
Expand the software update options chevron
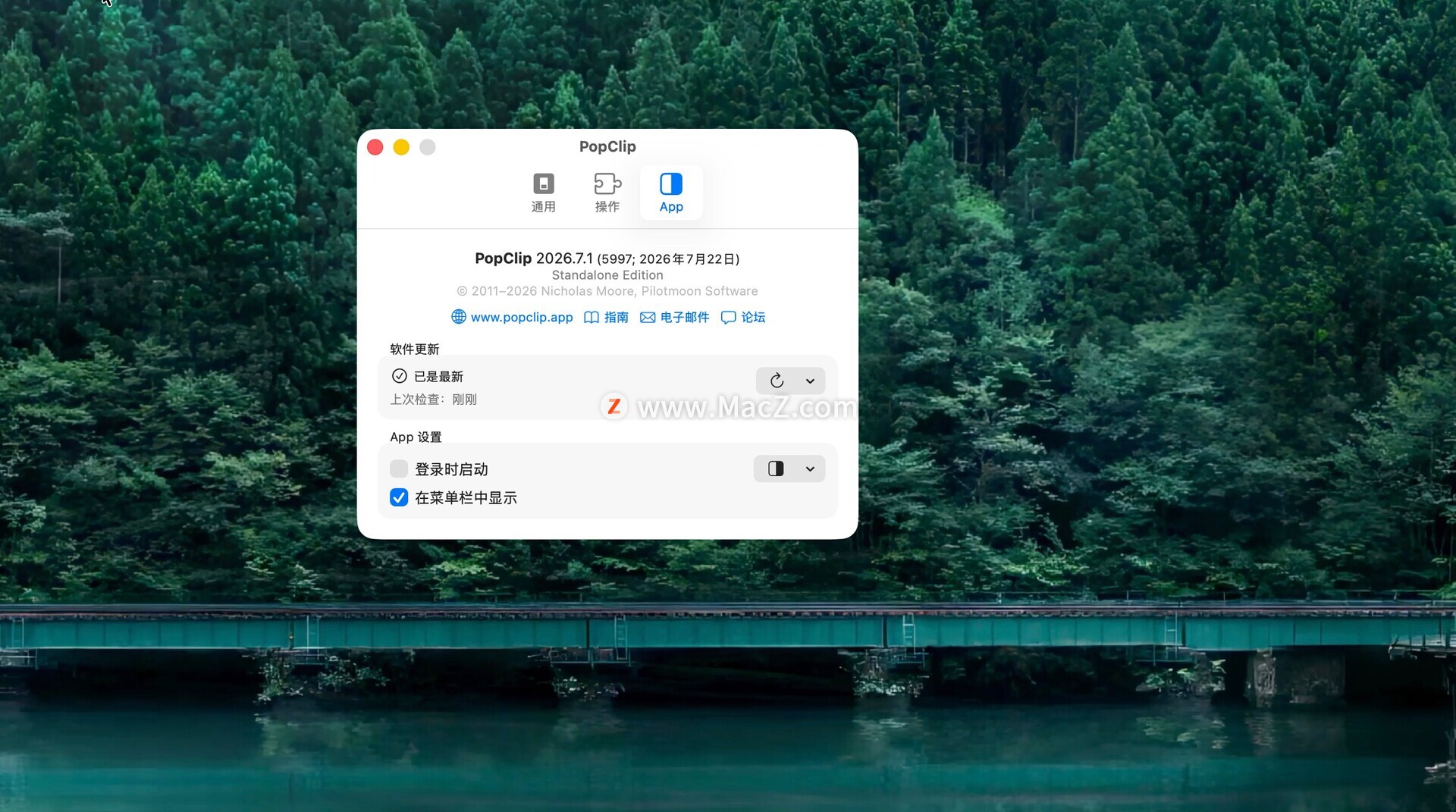[x=810, y=381]
